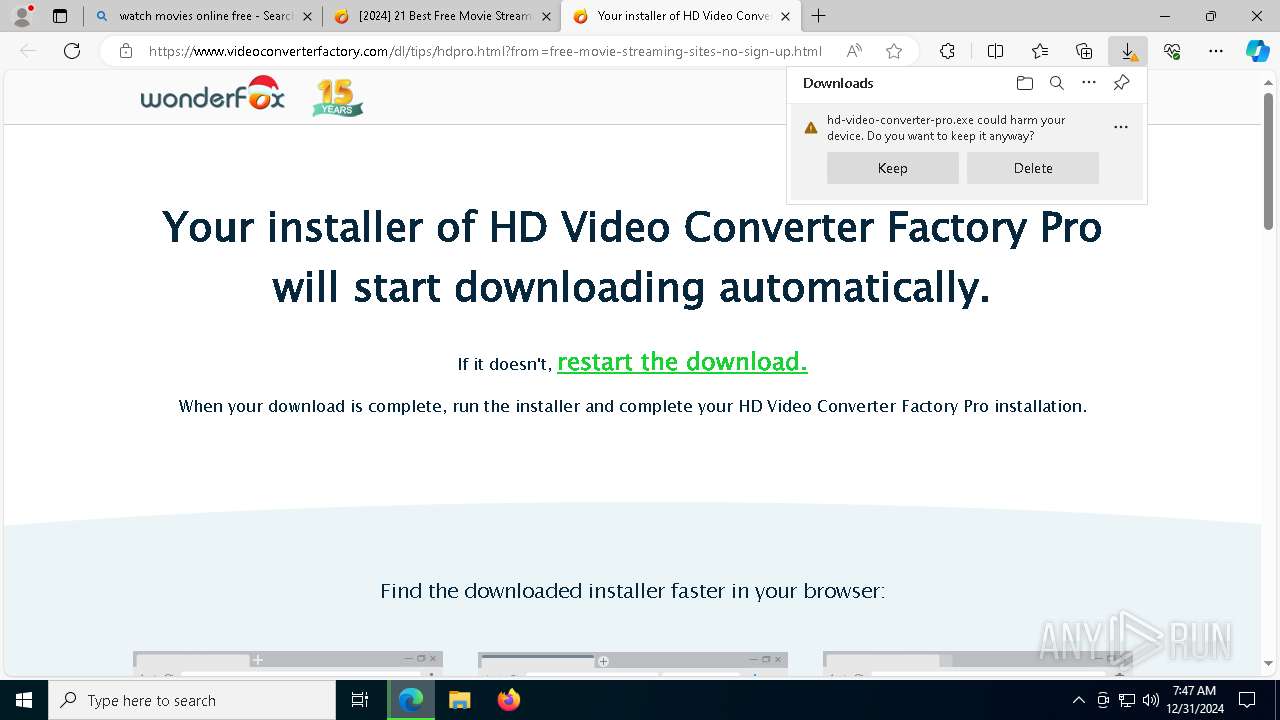Click the address bar URL field
The width and height of the screenshot is (1280, 720).
coord(485,51)
